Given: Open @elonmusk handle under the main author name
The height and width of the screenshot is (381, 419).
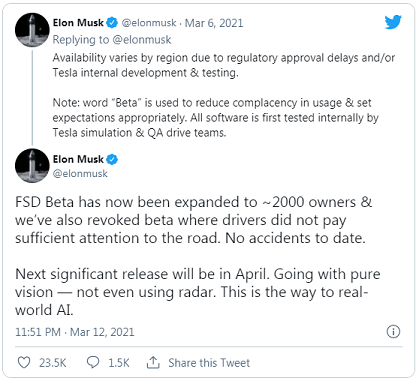Looking at the screenshot, I should [x=80, y=174].
